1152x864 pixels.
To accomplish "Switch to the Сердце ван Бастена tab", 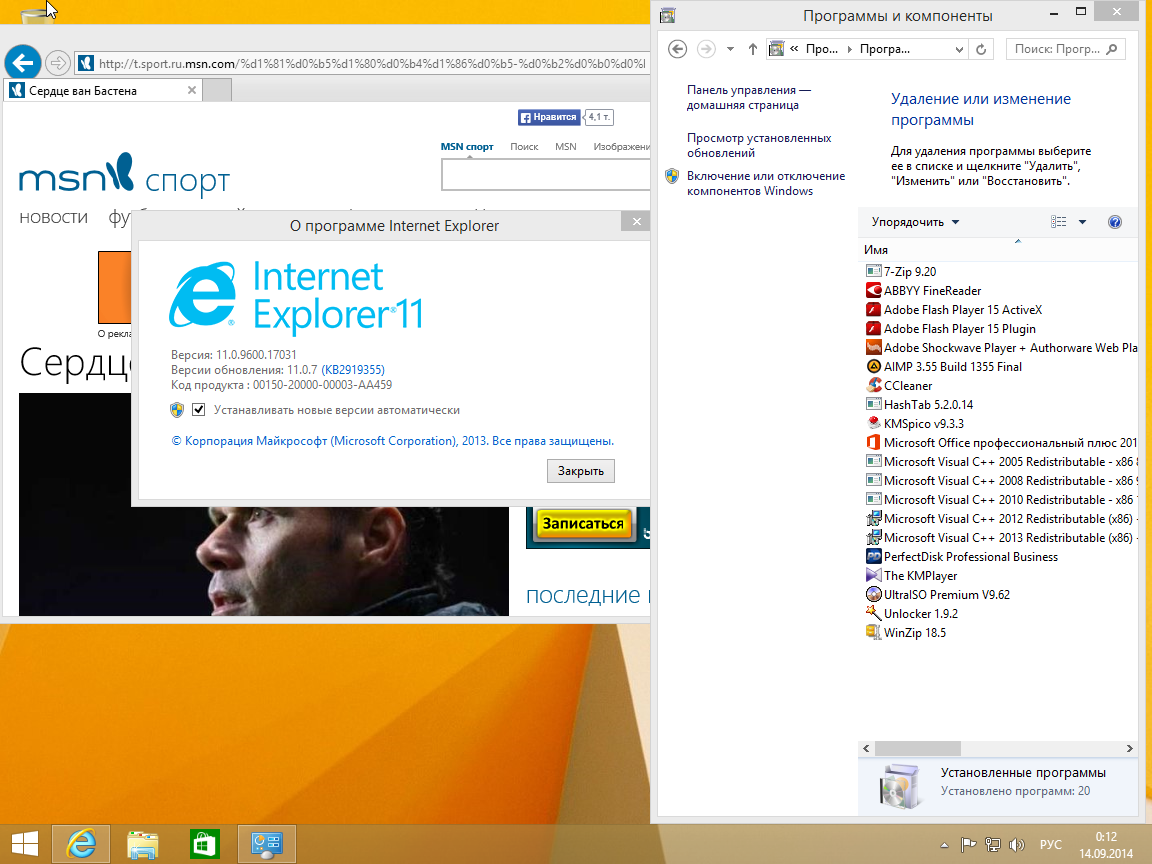I will pos(103,90).
